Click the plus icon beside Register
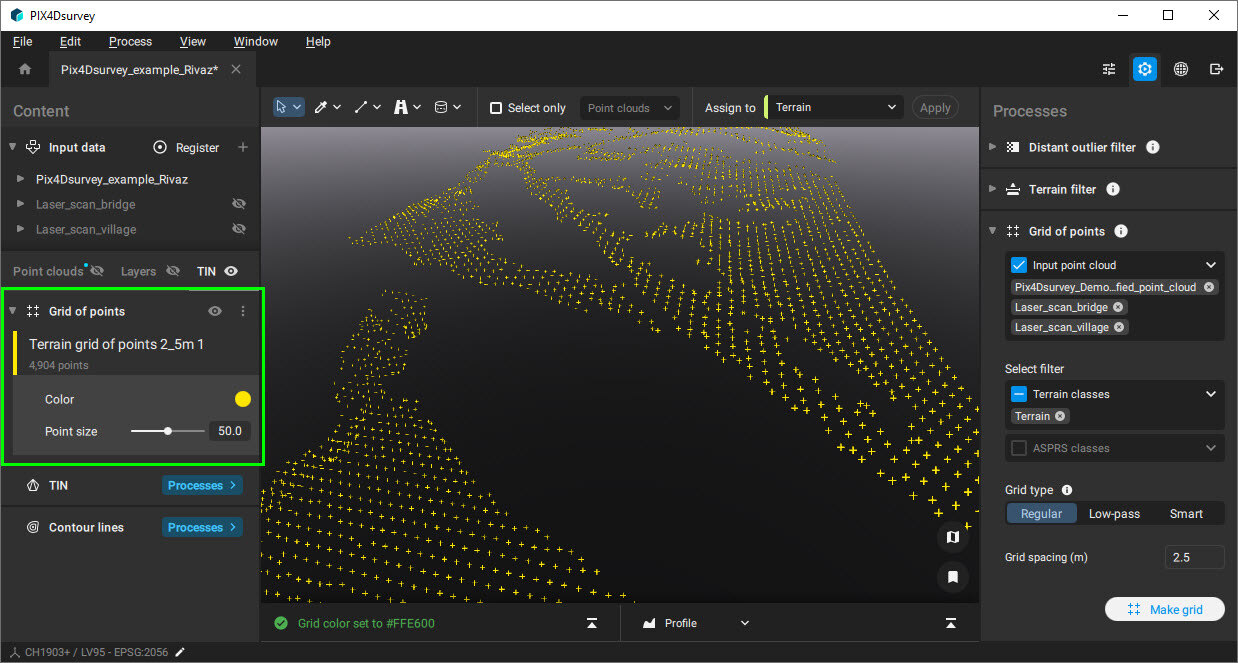The width and height of the screenshot is (1238, 663). [242, 147]
